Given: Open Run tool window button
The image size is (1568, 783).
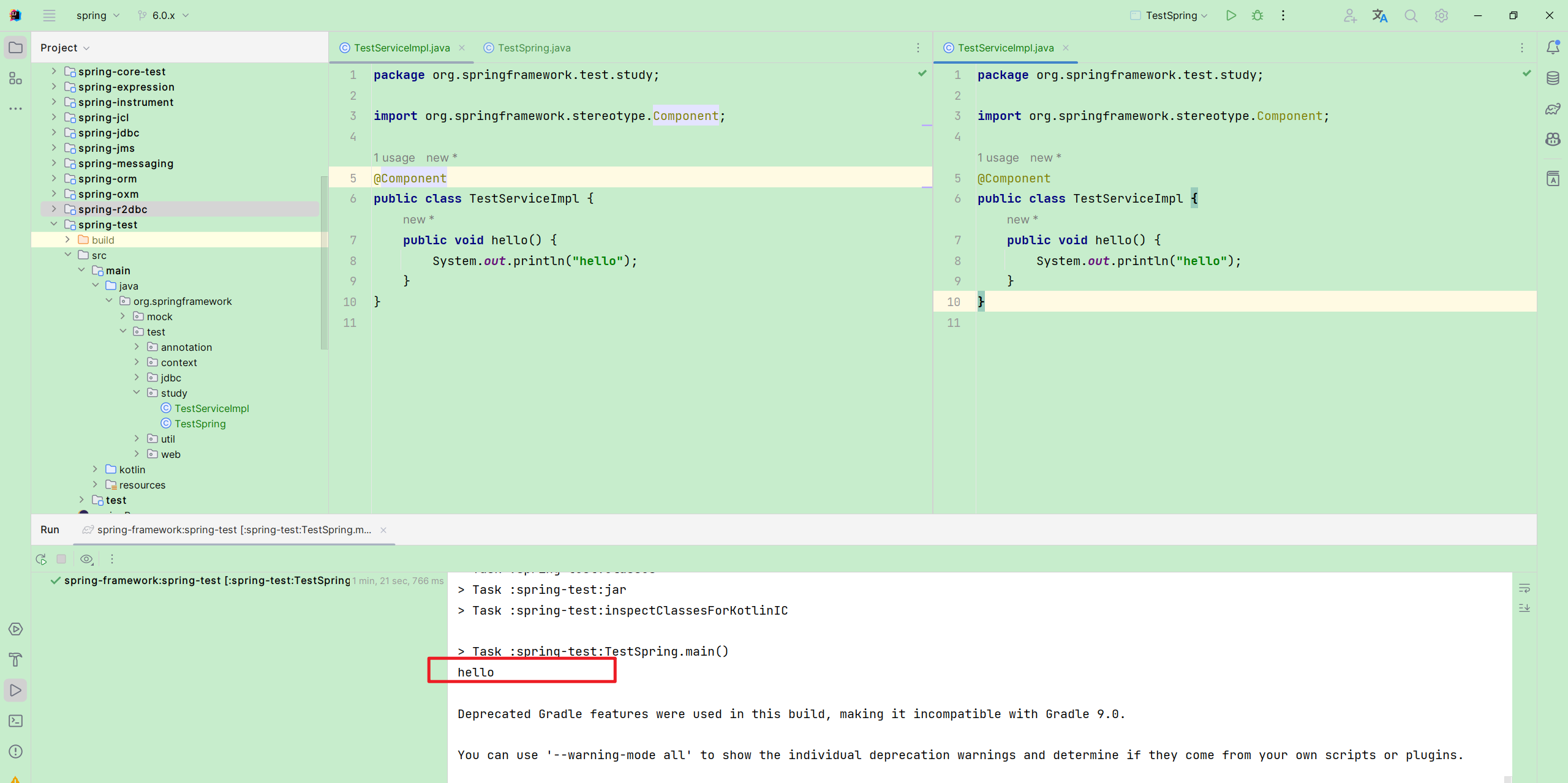Looking at the screenshot, I should pyautogui.click(x=16, y=691).
